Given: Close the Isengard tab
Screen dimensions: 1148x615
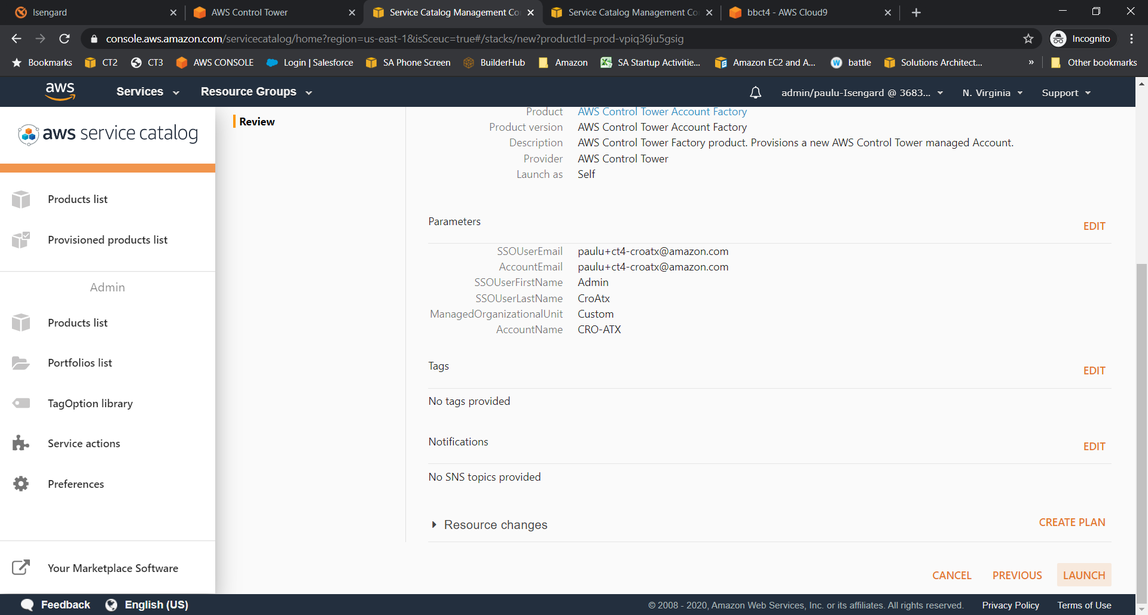Looking at the screenshot, I should [x=174, y=12].
